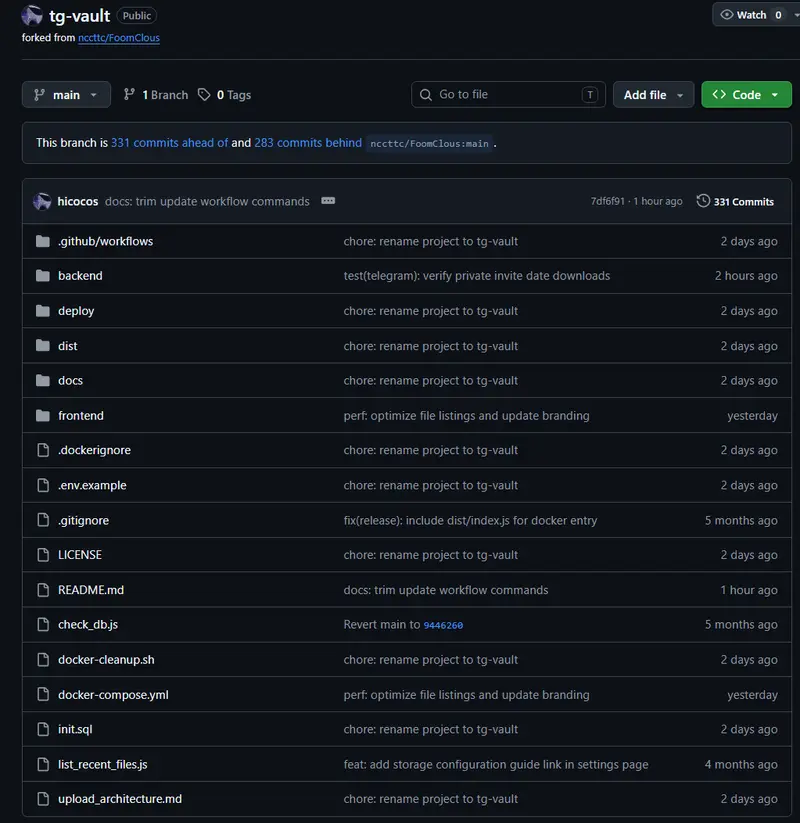Click the folder icon beside .github/workflows
This screenshot has height=823, width=800.
(43, 241)
